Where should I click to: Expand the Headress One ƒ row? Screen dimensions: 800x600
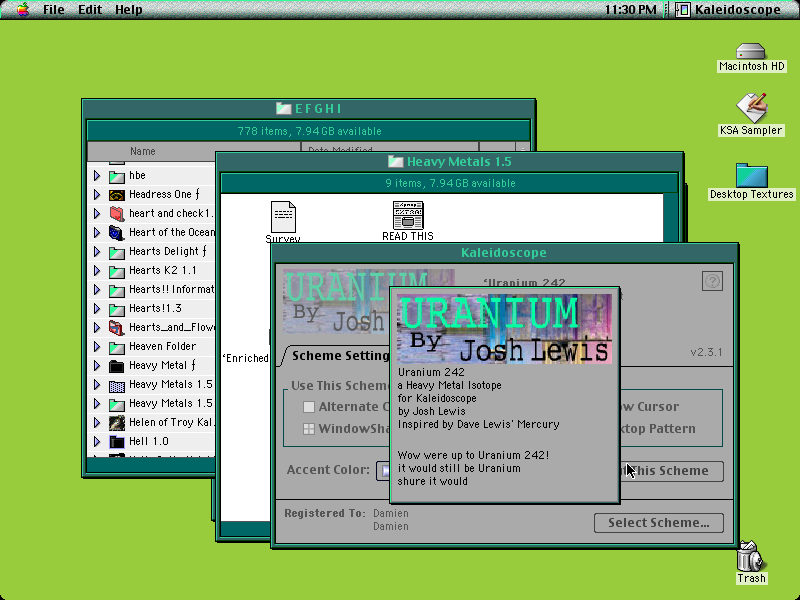(x=97, y=194)
